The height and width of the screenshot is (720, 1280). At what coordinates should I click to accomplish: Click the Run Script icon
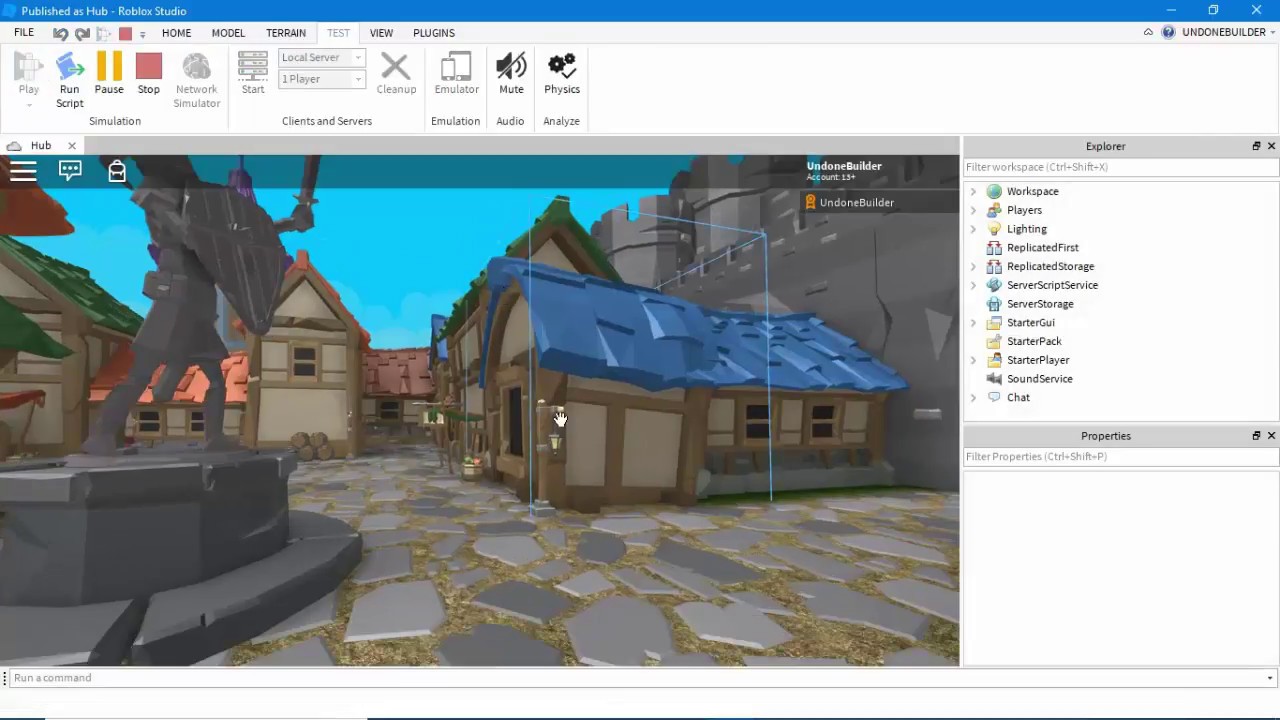click(69, 67)
